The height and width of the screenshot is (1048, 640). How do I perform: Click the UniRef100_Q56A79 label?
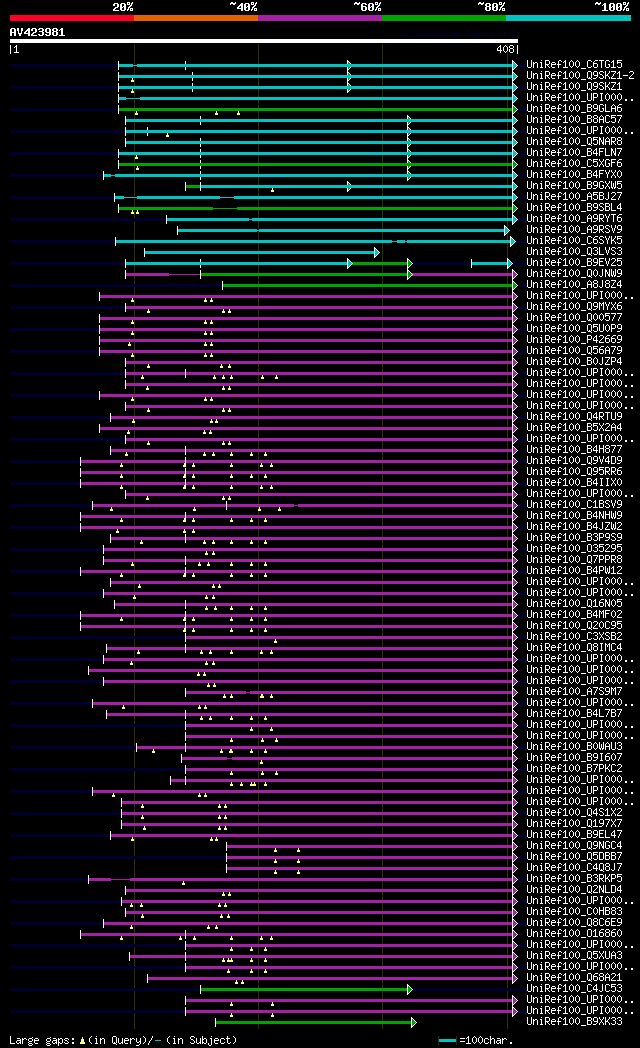(574, 350)
